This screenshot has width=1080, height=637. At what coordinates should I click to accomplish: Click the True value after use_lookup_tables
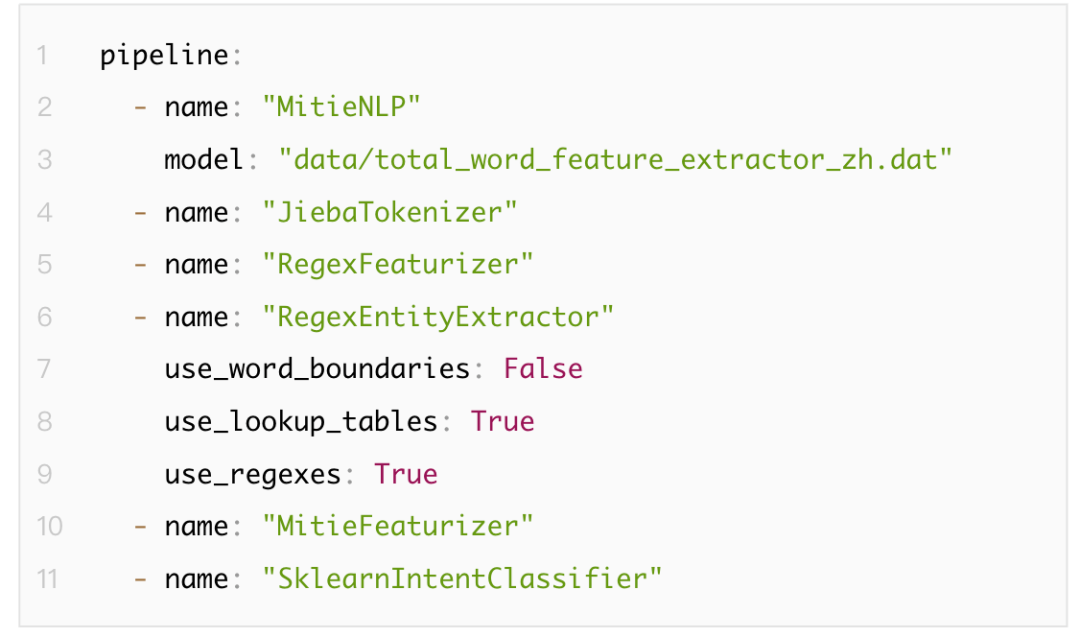(503, 421)
